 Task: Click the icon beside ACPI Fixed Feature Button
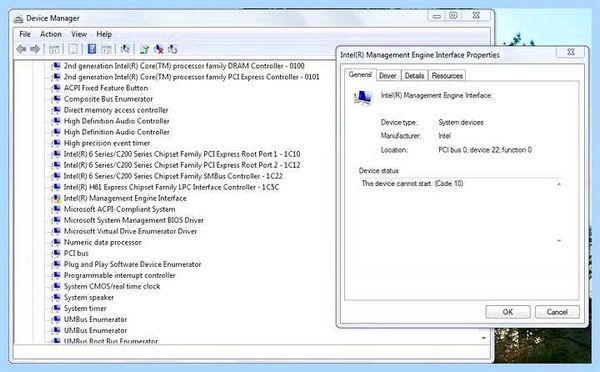(x=56, y=88)
